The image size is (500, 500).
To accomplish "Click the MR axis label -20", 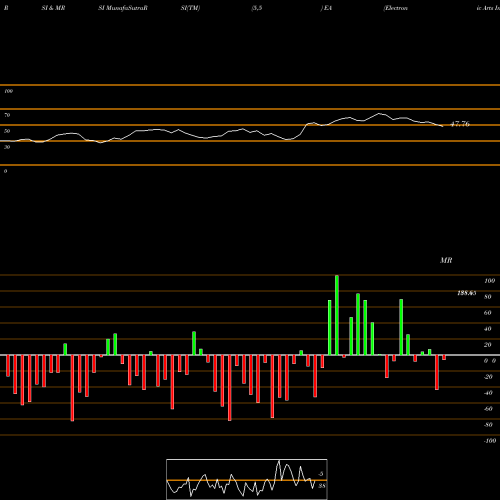I will 488,377.
